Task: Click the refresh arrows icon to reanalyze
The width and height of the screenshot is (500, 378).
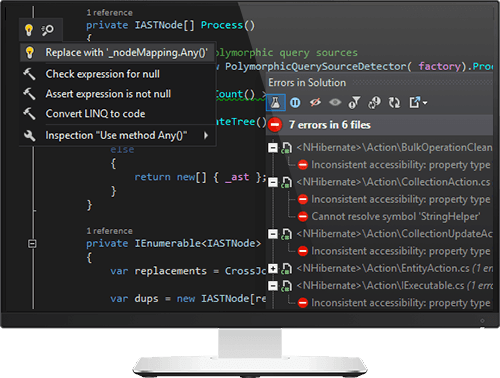Action: coord(394,103)
